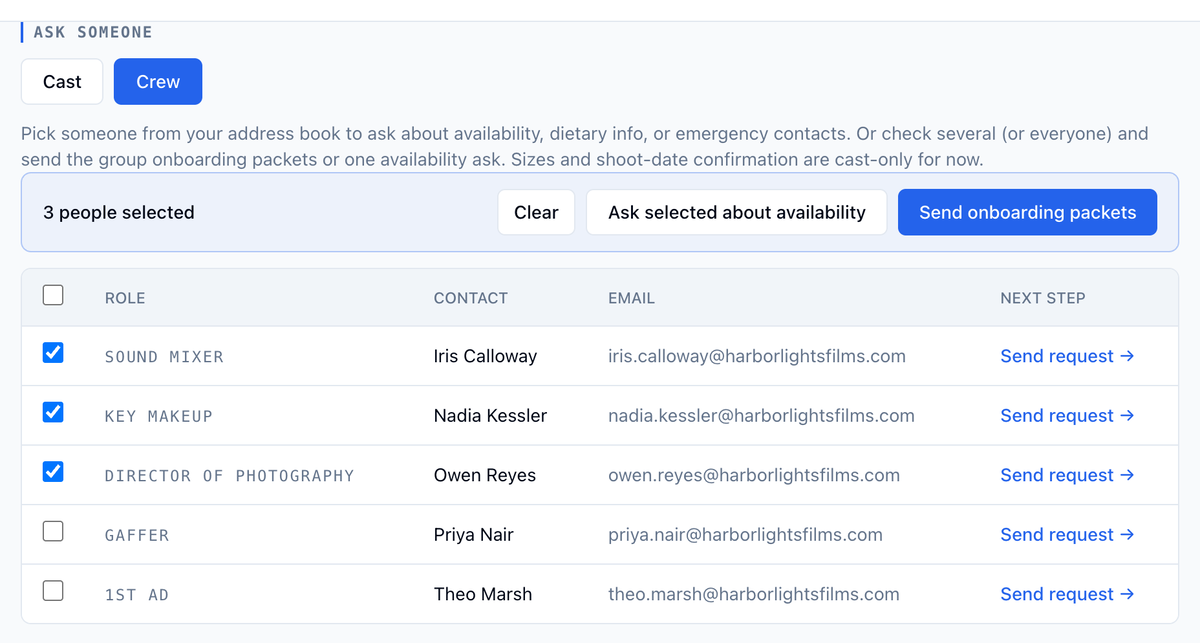Send onboarding packets to selected people
The image size is (1200, 643).
click(x=1027, y=212)
